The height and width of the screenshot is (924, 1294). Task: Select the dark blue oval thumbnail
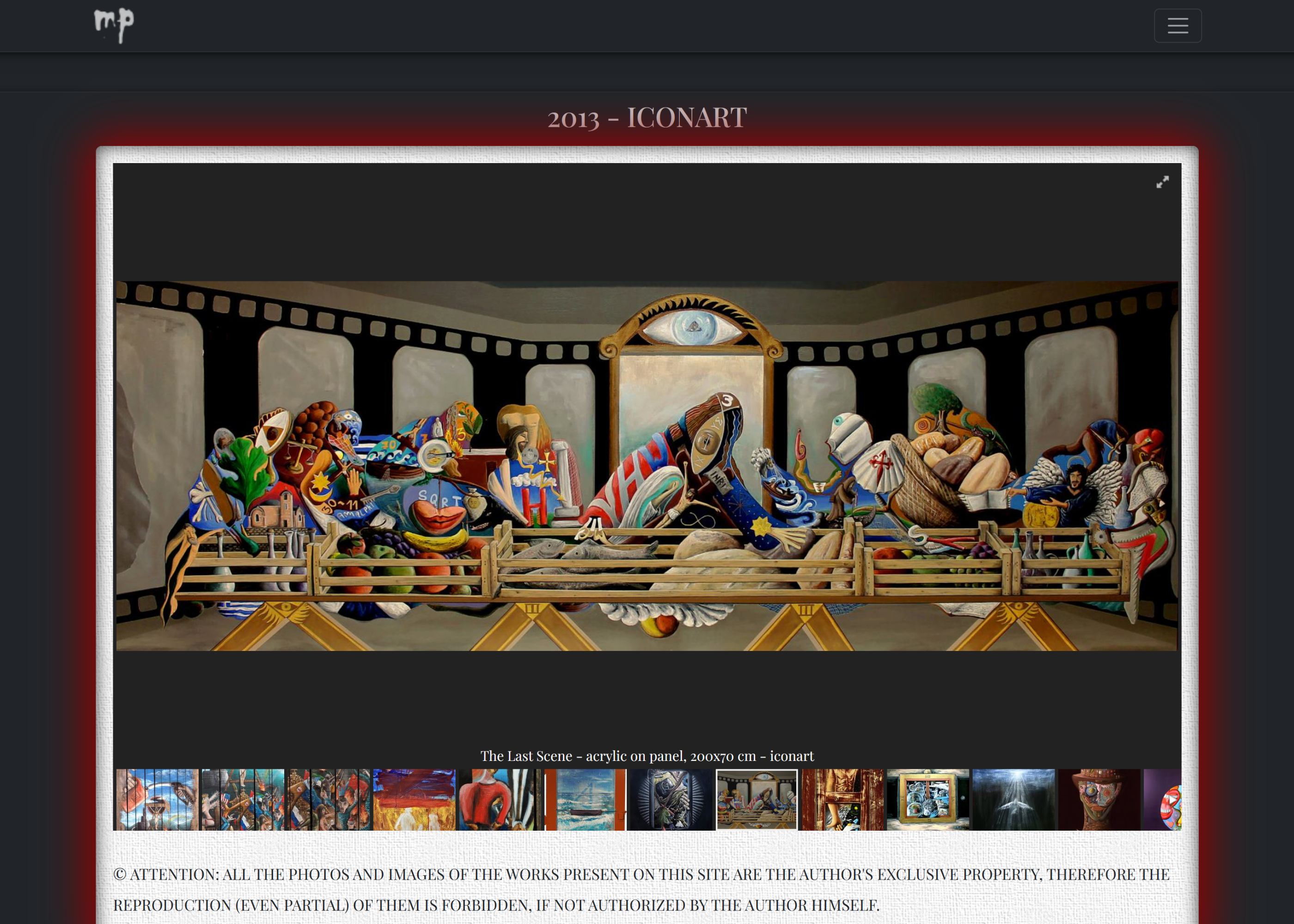(x=671, y=799)
